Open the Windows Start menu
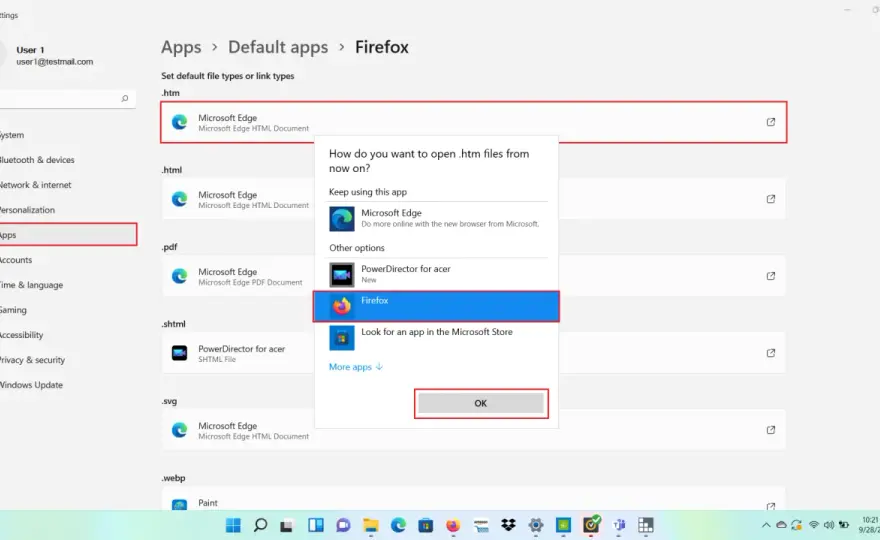The image size is (880, 540). (x=233, y=525)
